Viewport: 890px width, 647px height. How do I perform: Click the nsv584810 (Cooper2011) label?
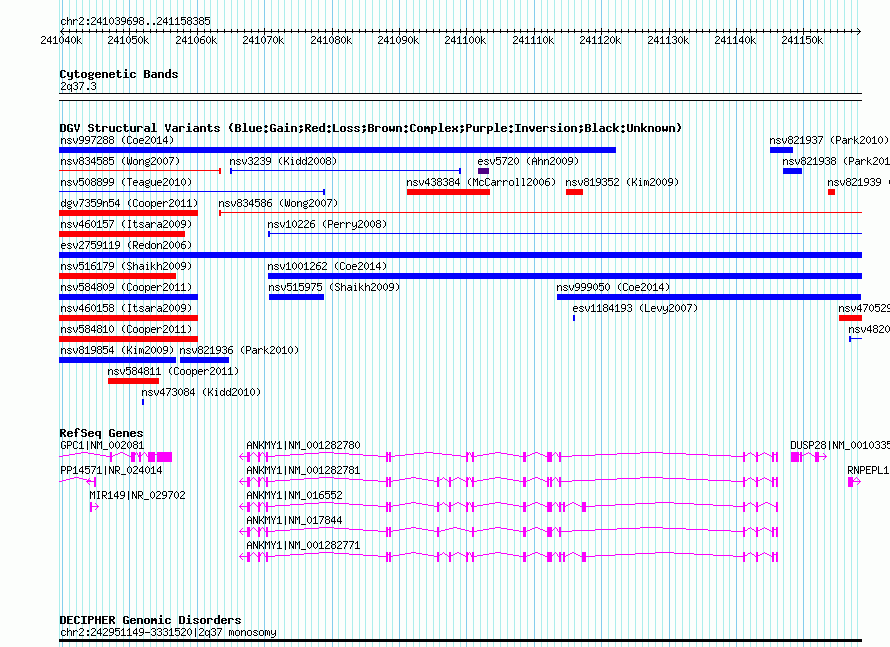click(126, 329)
